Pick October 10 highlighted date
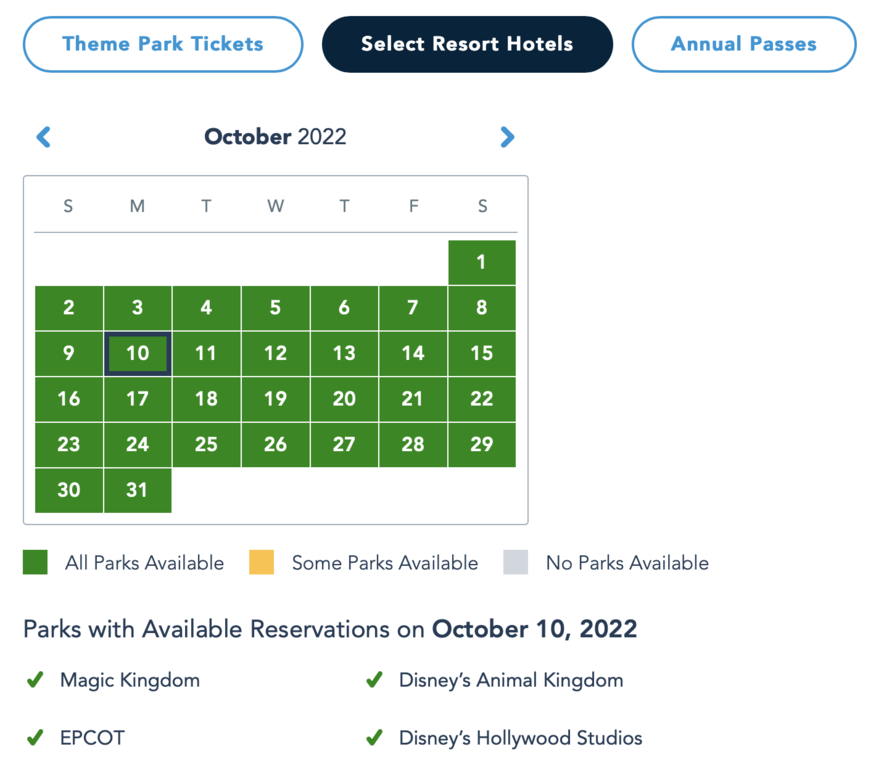 (138, 353)
